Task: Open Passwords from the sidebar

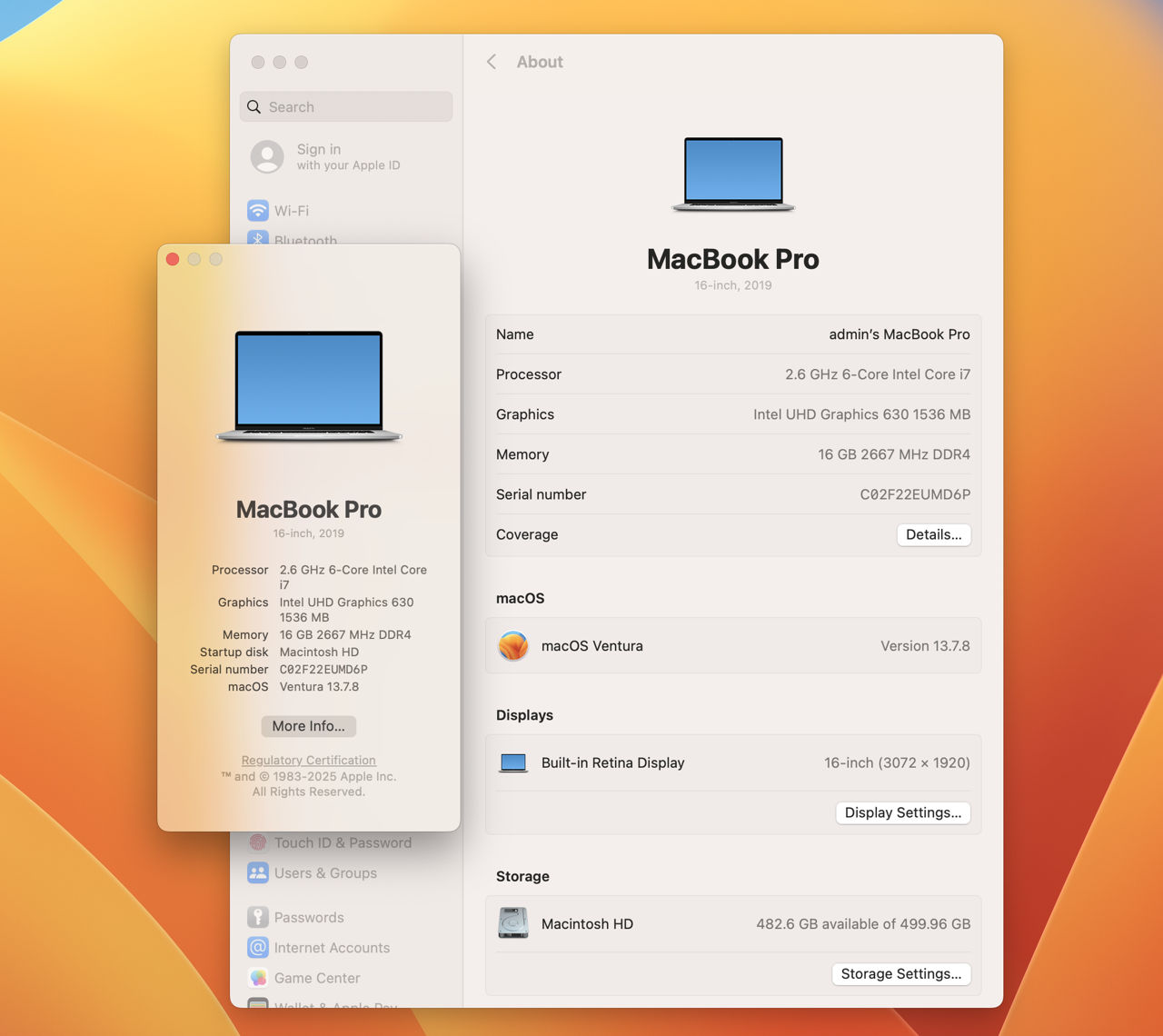Action: tap(308, 918)
